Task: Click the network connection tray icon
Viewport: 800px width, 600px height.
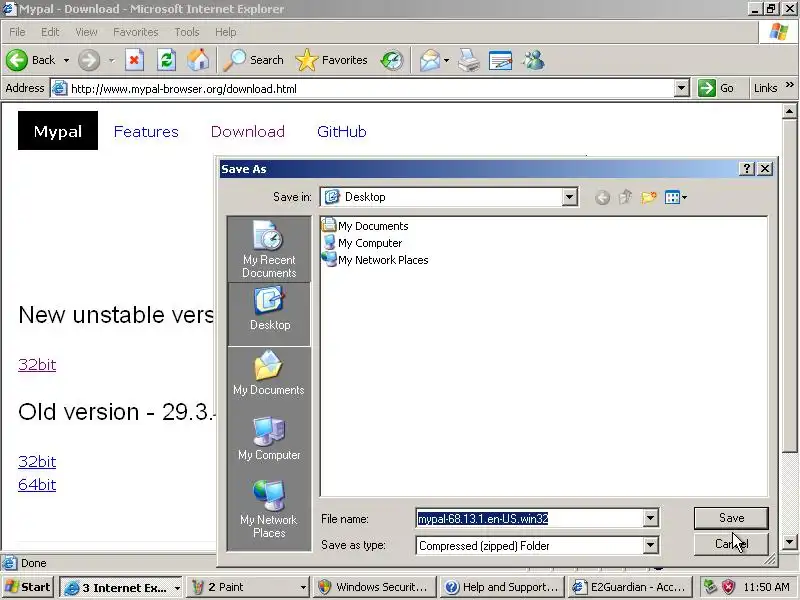Action: coord(710,587)
